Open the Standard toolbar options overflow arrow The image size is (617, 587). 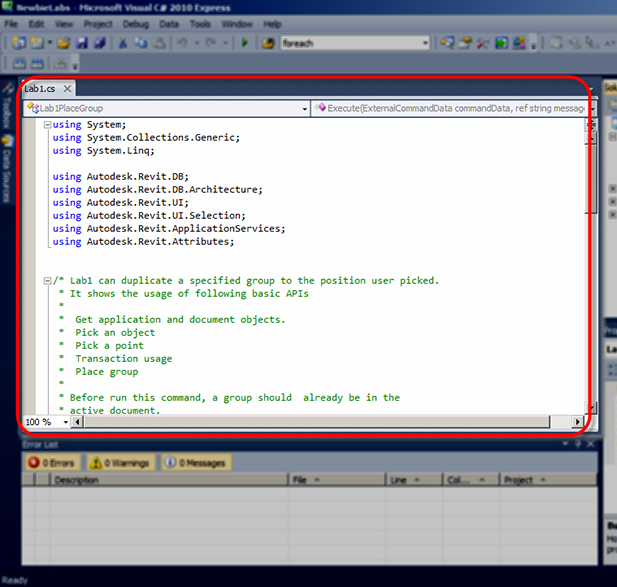[x=534, y=44]
